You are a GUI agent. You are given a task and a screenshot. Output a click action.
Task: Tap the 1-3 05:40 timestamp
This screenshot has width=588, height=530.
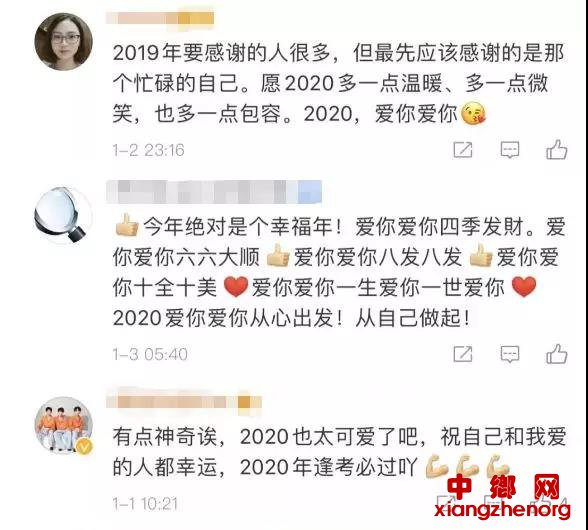point(150,354)
